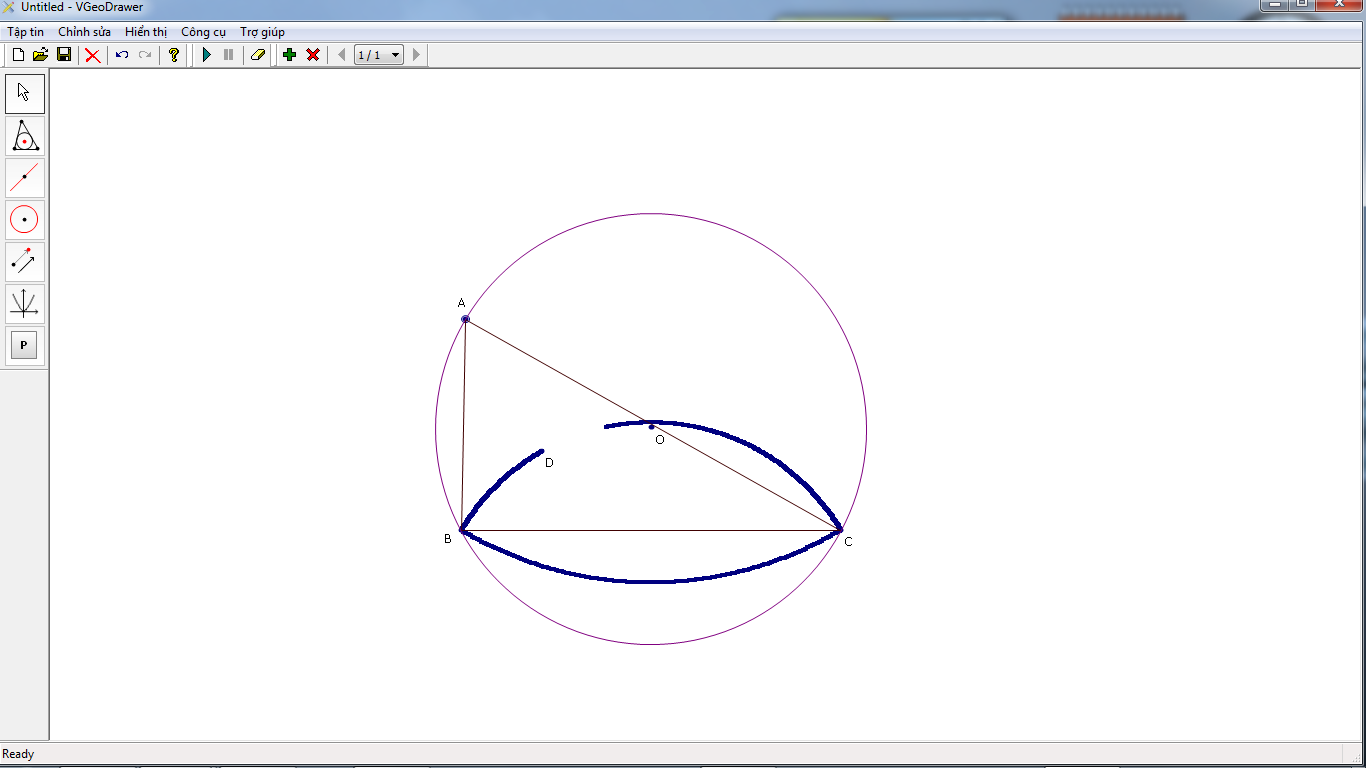Image resolution: width=1366 pixels, height=768 pixels.
Task: Click the P tool button in the sidebar
Action: coord(25,346)
